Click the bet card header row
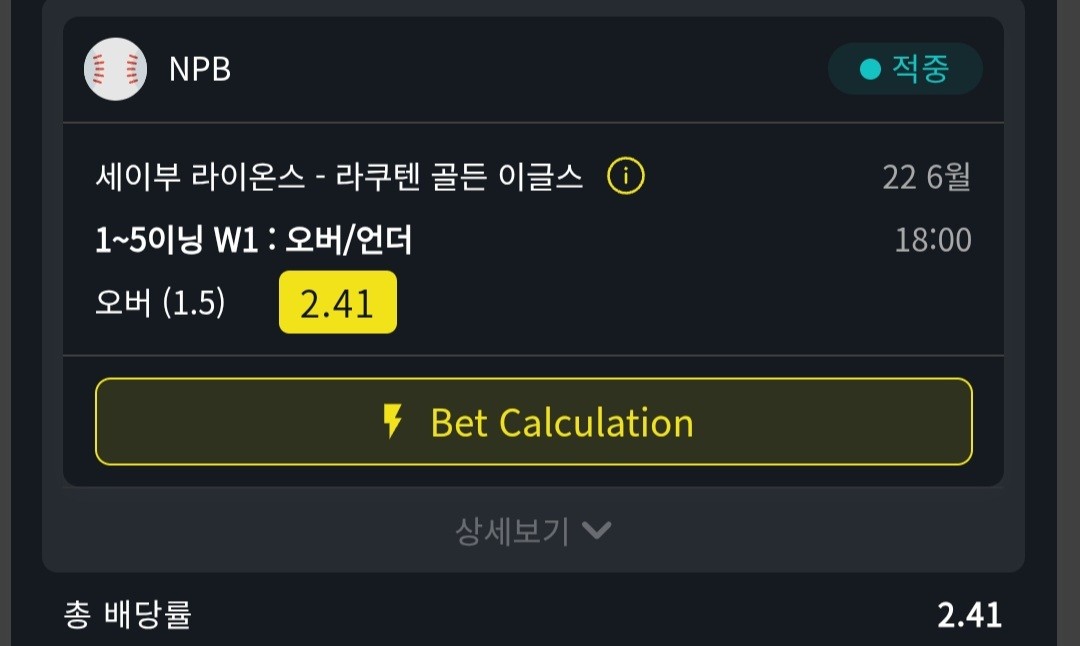The height and width of the screenshot is (646, 1080). tap(533, 70)
